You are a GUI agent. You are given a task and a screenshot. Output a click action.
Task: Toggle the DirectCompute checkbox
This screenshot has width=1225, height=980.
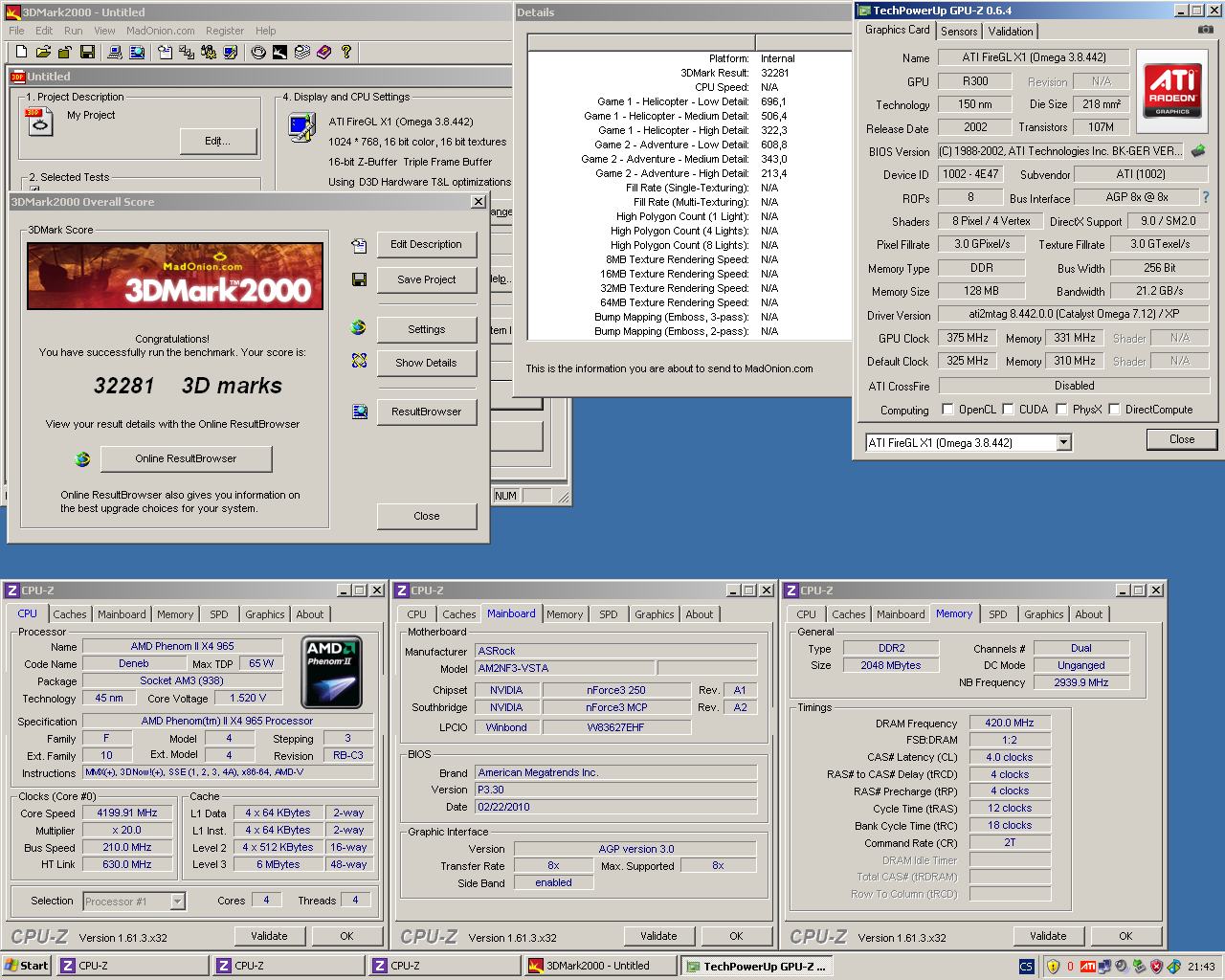click(x=1114, y=410)
